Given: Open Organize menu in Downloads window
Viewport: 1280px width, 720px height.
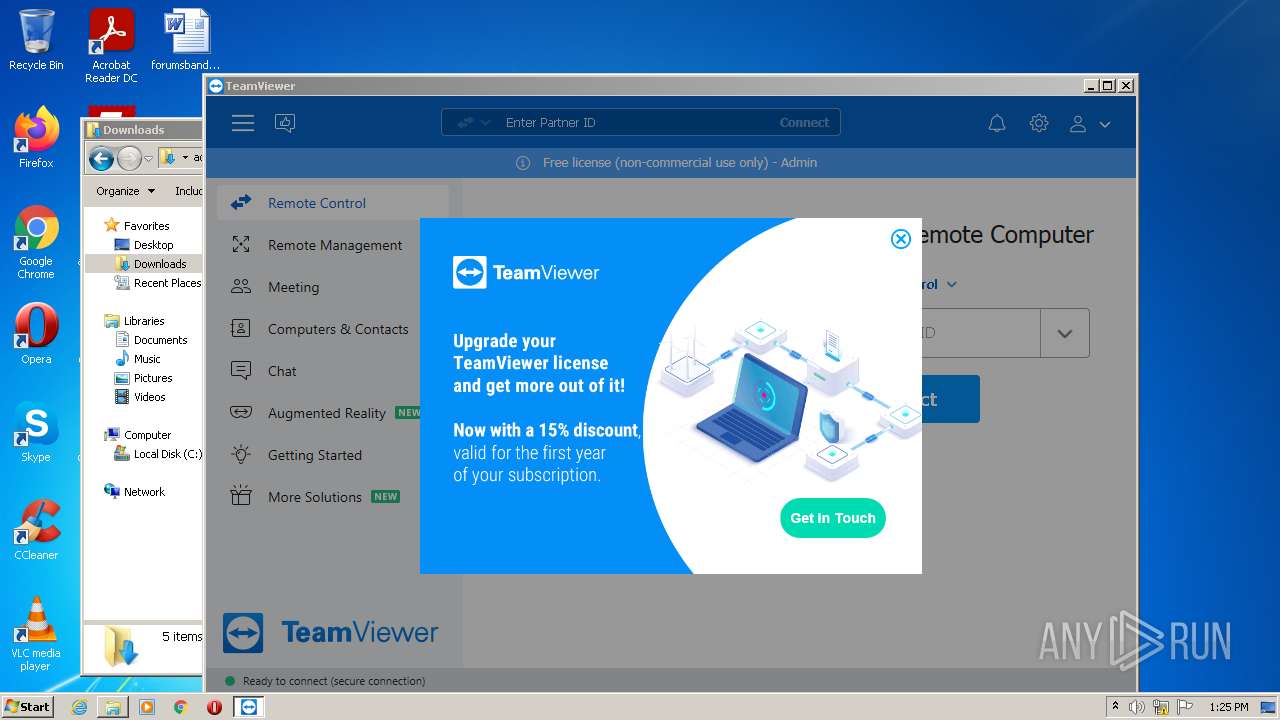Looking at the screenshot, I should pyautogui.click(x=125, y=191).
